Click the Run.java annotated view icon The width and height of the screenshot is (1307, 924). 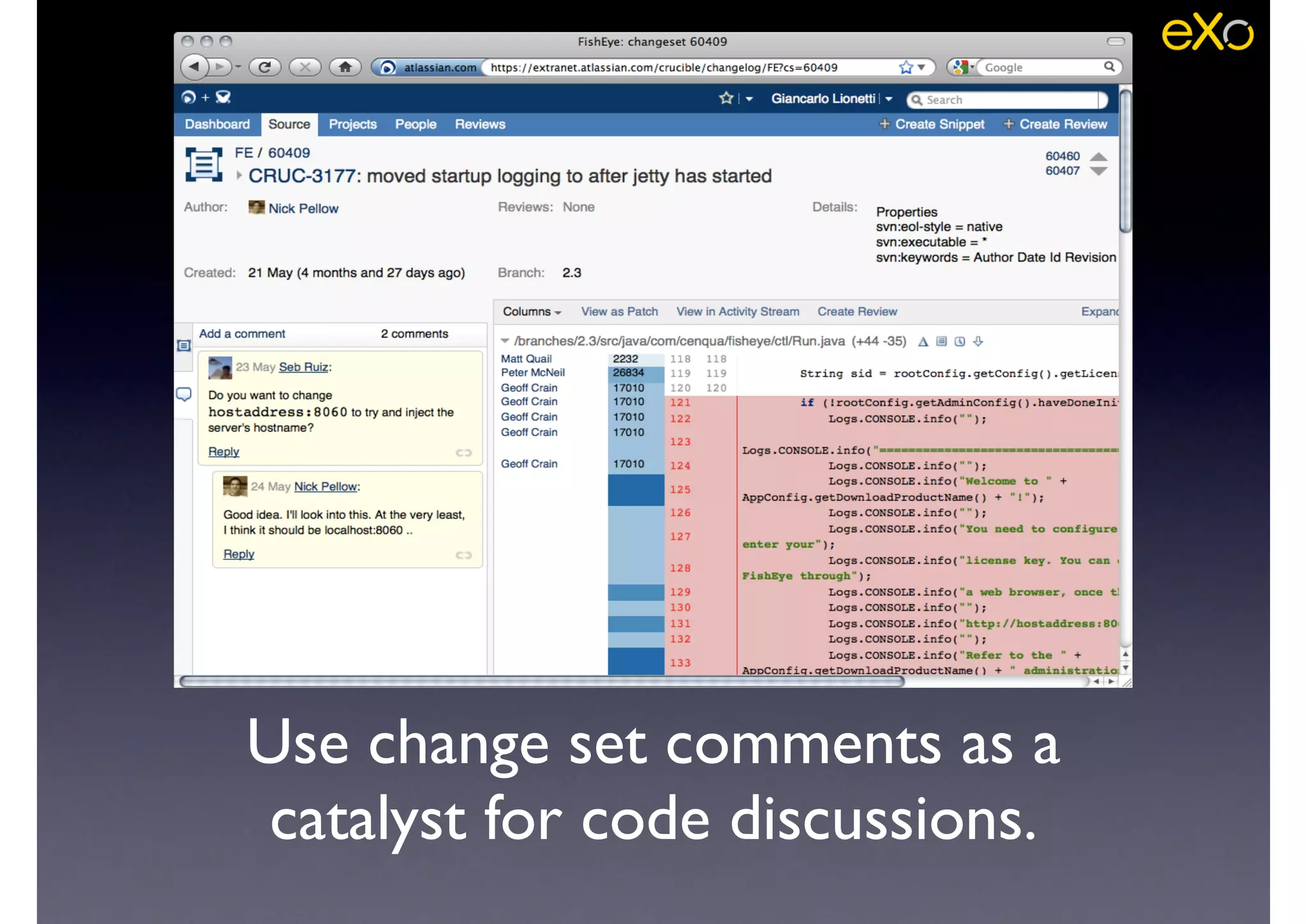pyautogui.click(x=941, y=341)
